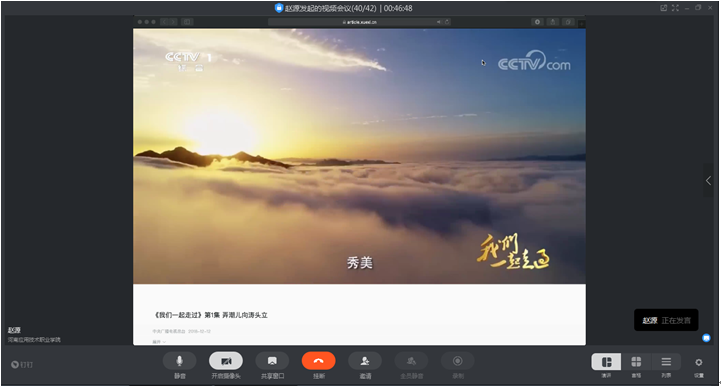Viewport: 721px width, 389px height.
Task: Click the pop-out window icon in title bar
Action: click(x=664, y=8)
